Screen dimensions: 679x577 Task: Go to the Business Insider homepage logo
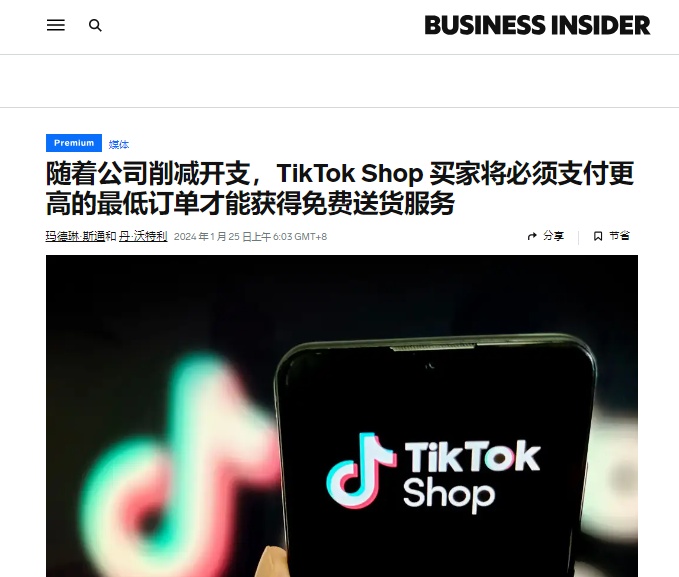[x=537, y=25]
